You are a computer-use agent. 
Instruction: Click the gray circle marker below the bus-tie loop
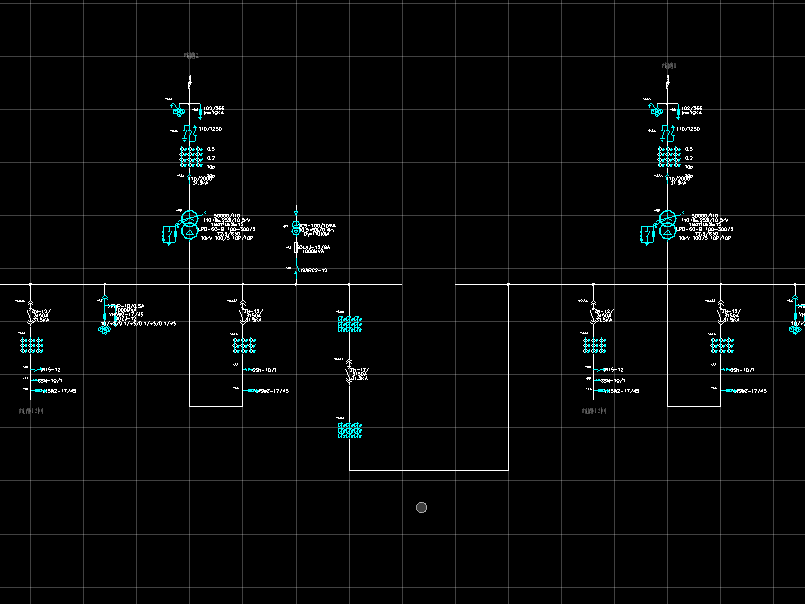(x=421, y=508)
